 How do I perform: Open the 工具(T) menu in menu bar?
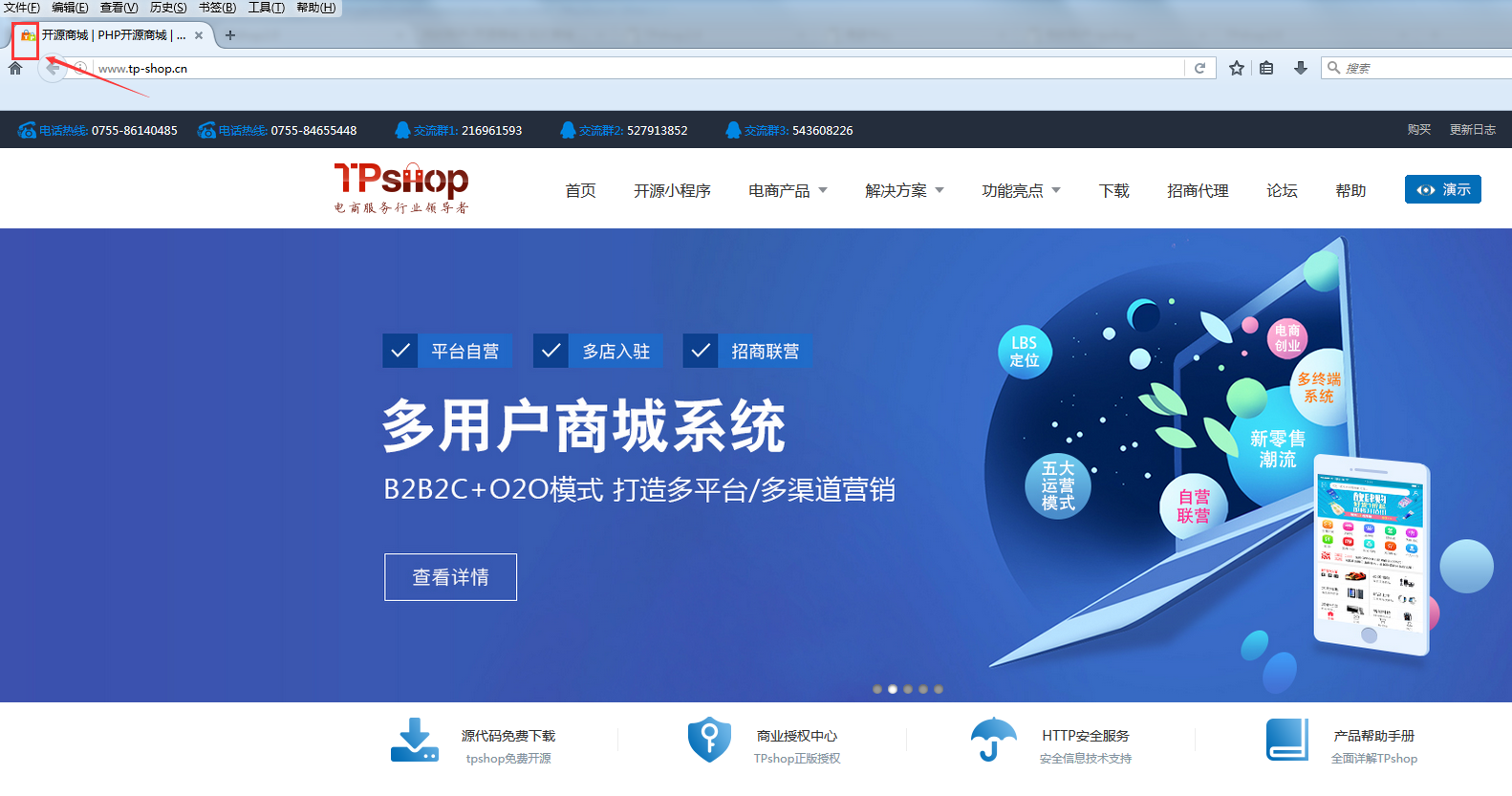[266, 8]
